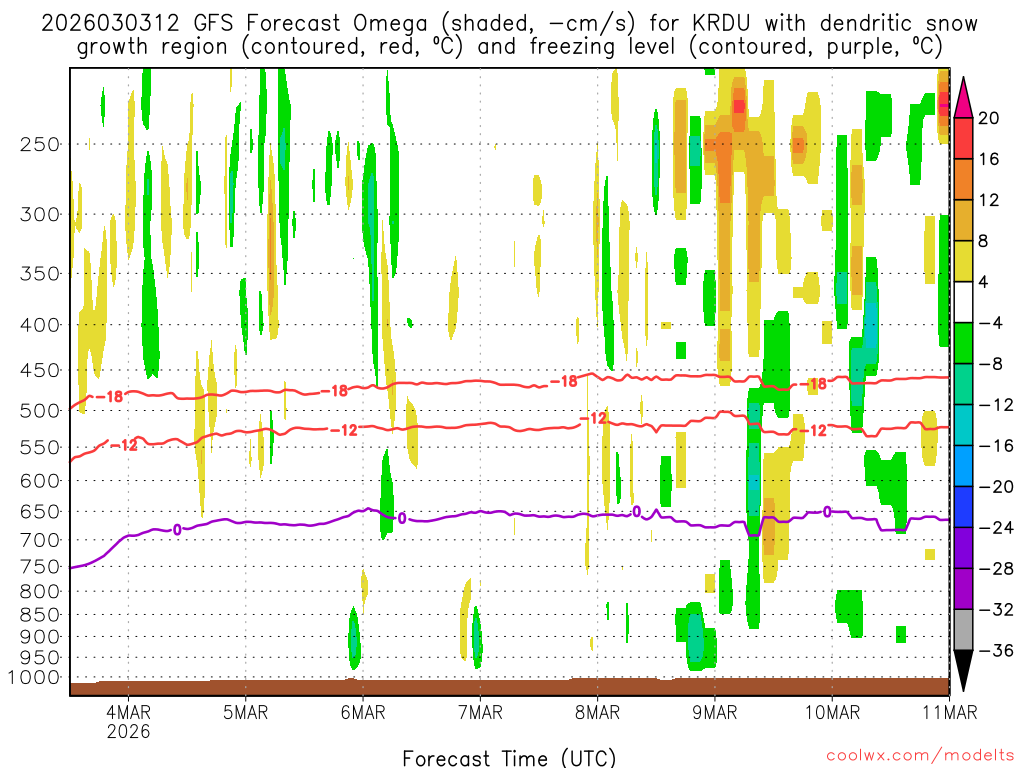Click the purple 0 contour label near 10MAR
1024x768 pixels.
tap(827, 512)
